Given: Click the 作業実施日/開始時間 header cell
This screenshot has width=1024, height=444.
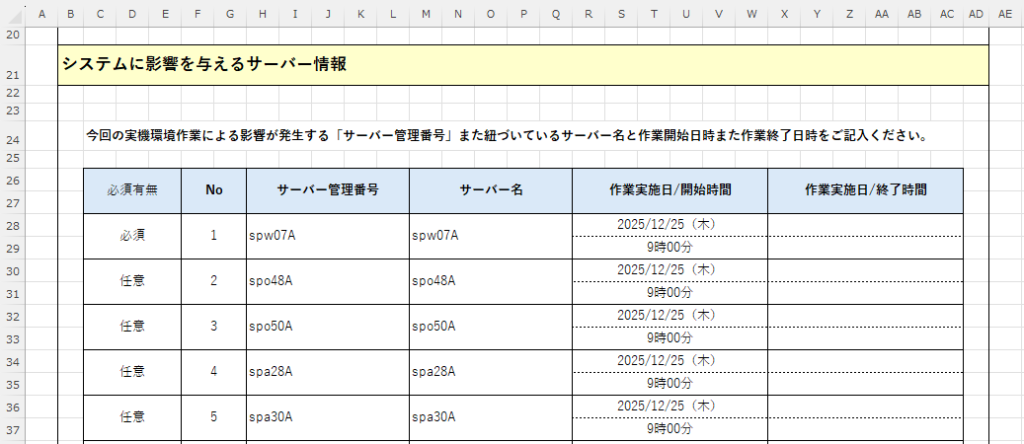Looking at the screenshot, I should point(669,190).
